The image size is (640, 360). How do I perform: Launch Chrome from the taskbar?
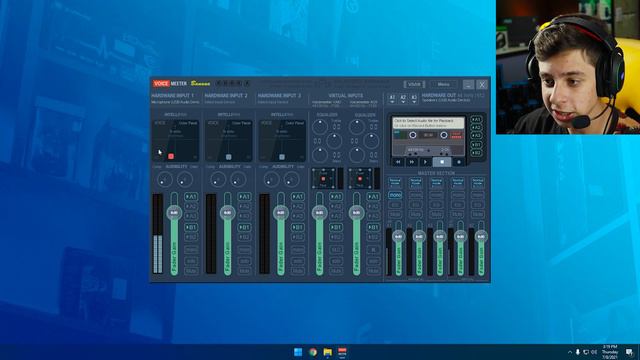pyautogui.click(x=313, y=352)
